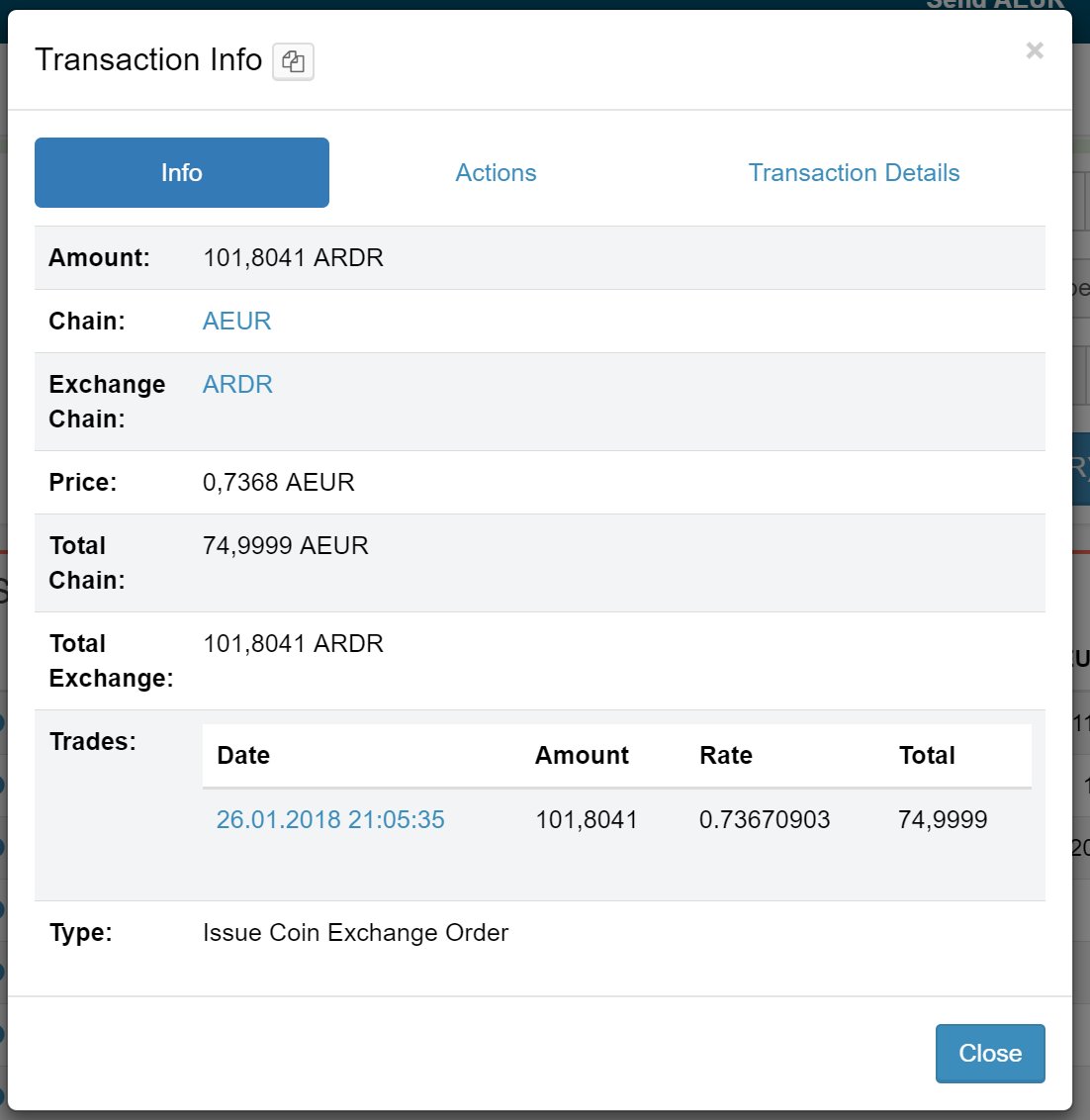The image size is (1090, 1120).
Task: Select the Total Exchange value 101,8041 ARDR
Action: point(293,643)
